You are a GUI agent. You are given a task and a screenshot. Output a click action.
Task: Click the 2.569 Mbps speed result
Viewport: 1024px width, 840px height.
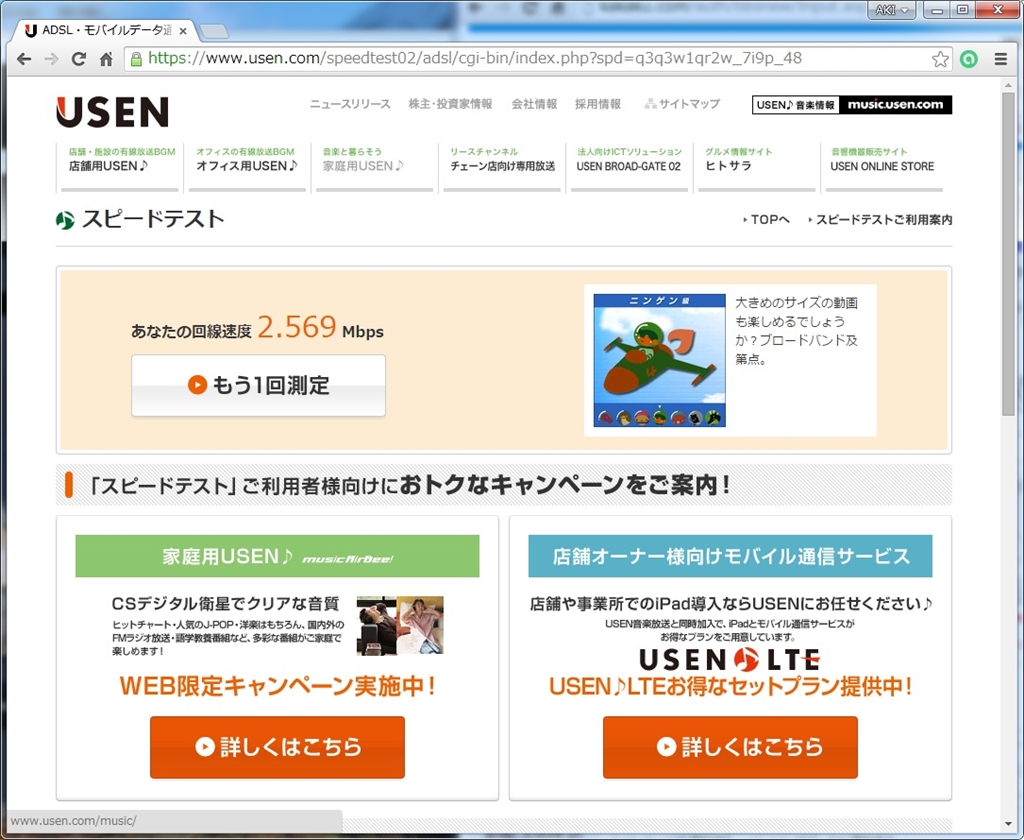pos(320,327)
